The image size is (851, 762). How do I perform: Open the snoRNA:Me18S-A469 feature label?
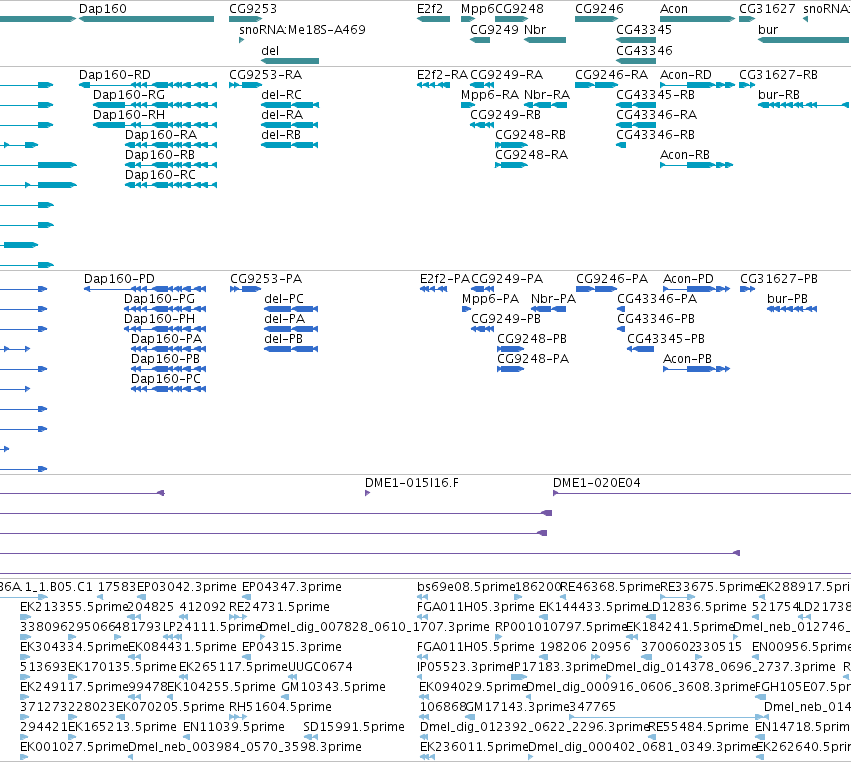coord(302,29)
